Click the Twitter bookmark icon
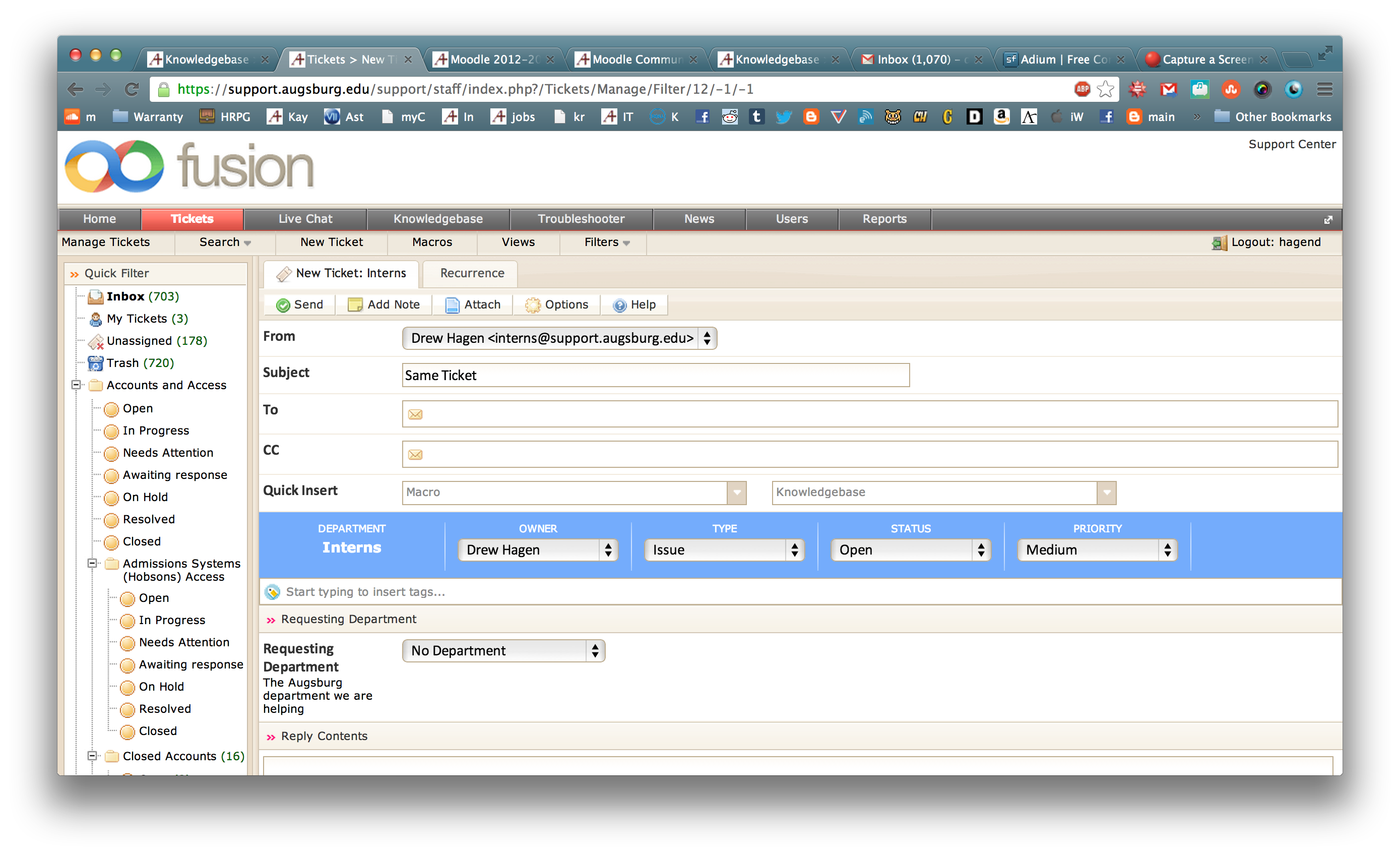The width and height of the screenshot is (1400, 855). tap(784, 117)
